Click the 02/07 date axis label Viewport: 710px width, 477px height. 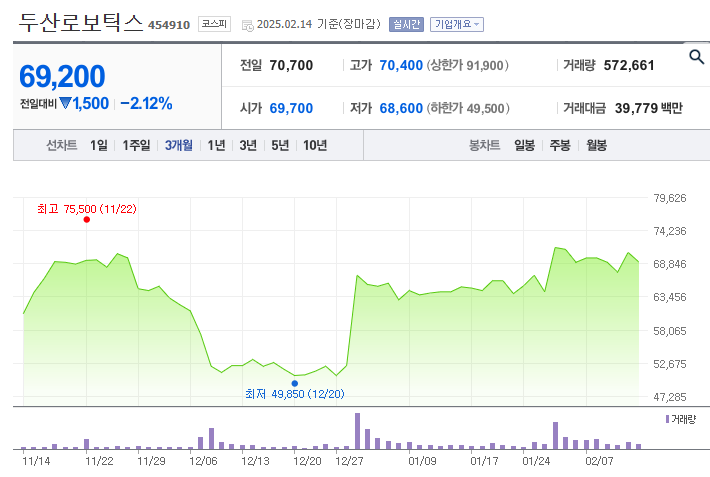[600, 462]
